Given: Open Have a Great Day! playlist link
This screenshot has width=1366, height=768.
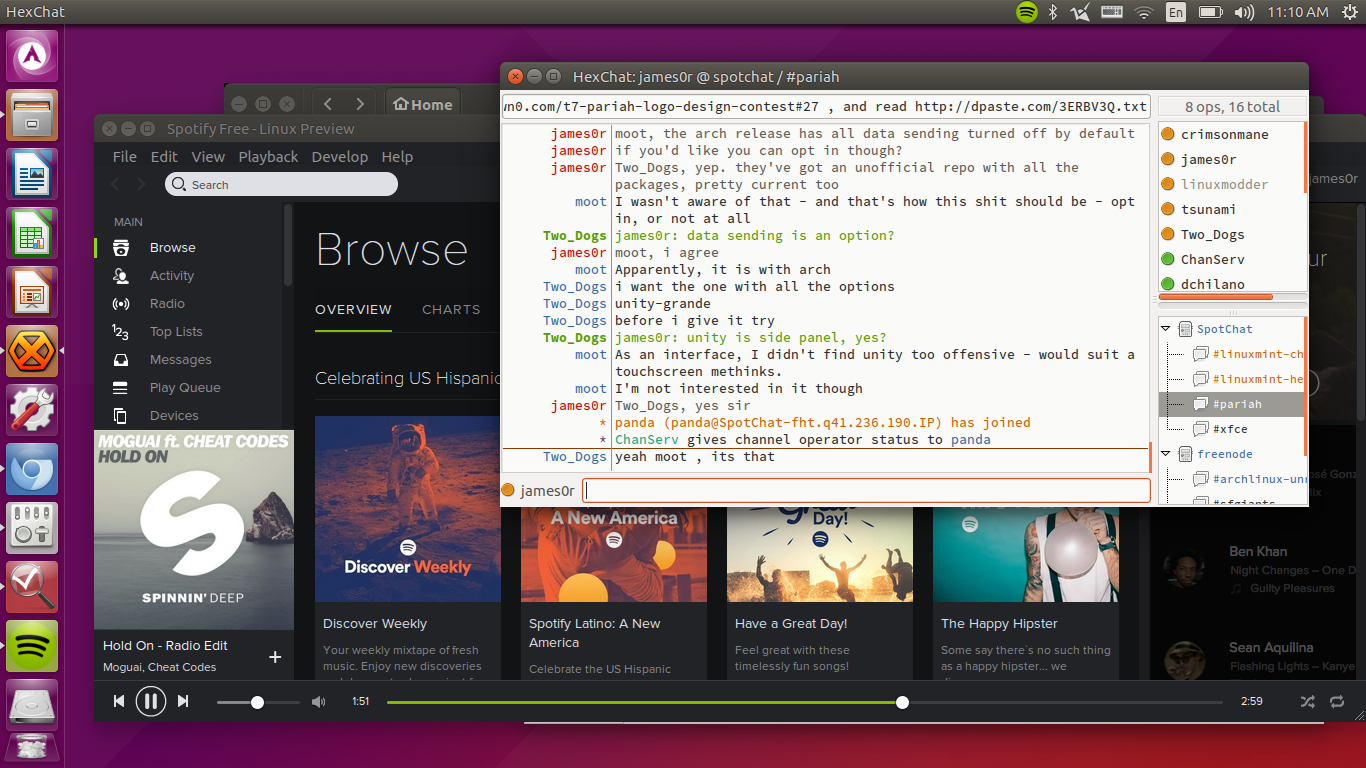Looking at the screenshot, I should coord(791,624).
